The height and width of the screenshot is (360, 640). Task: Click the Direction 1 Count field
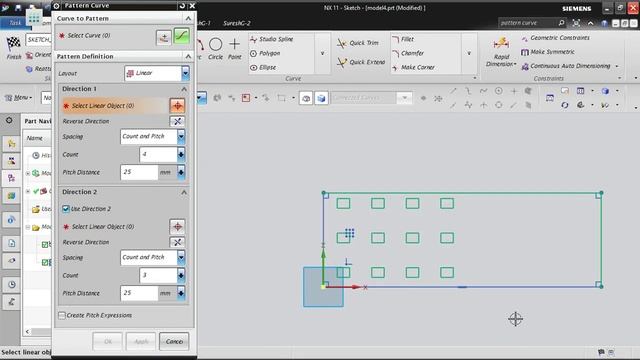coord(158,154)
